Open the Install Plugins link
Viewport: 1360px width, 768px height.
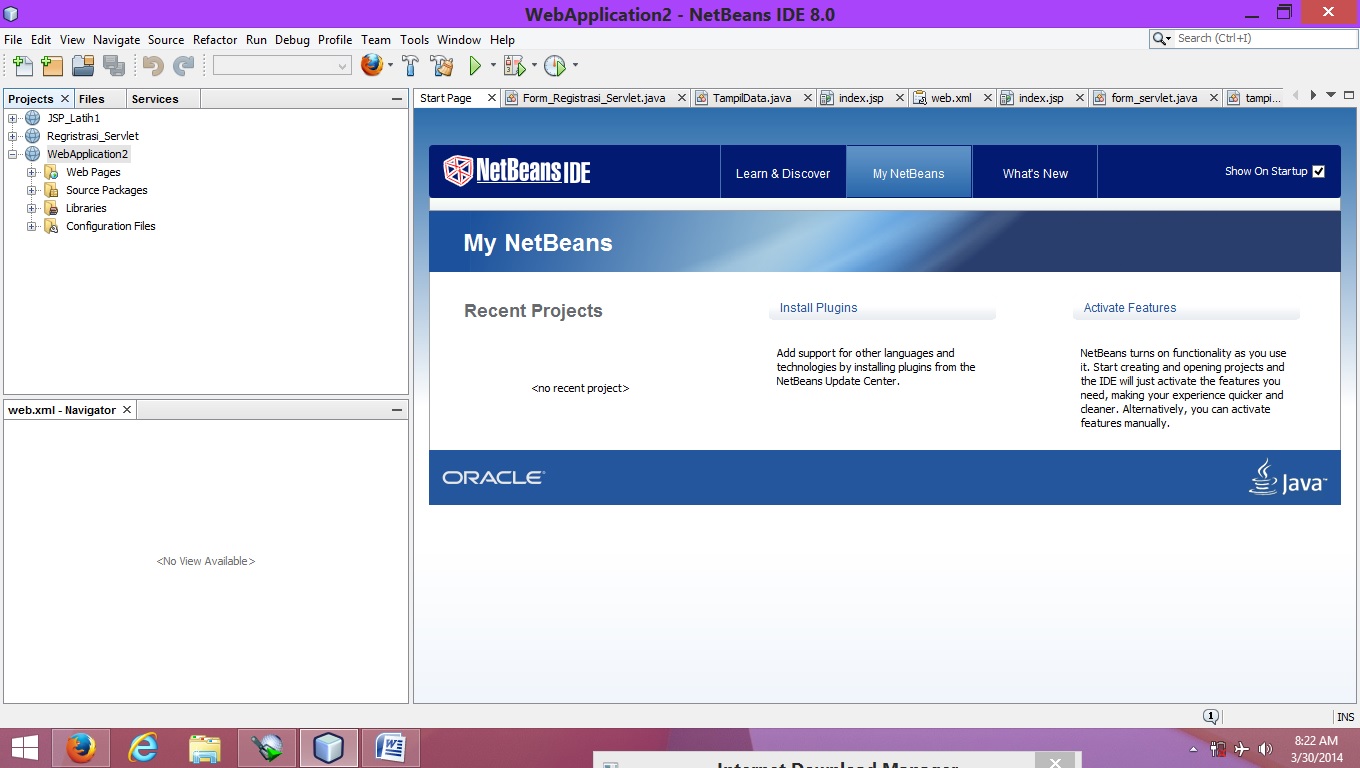818,307
